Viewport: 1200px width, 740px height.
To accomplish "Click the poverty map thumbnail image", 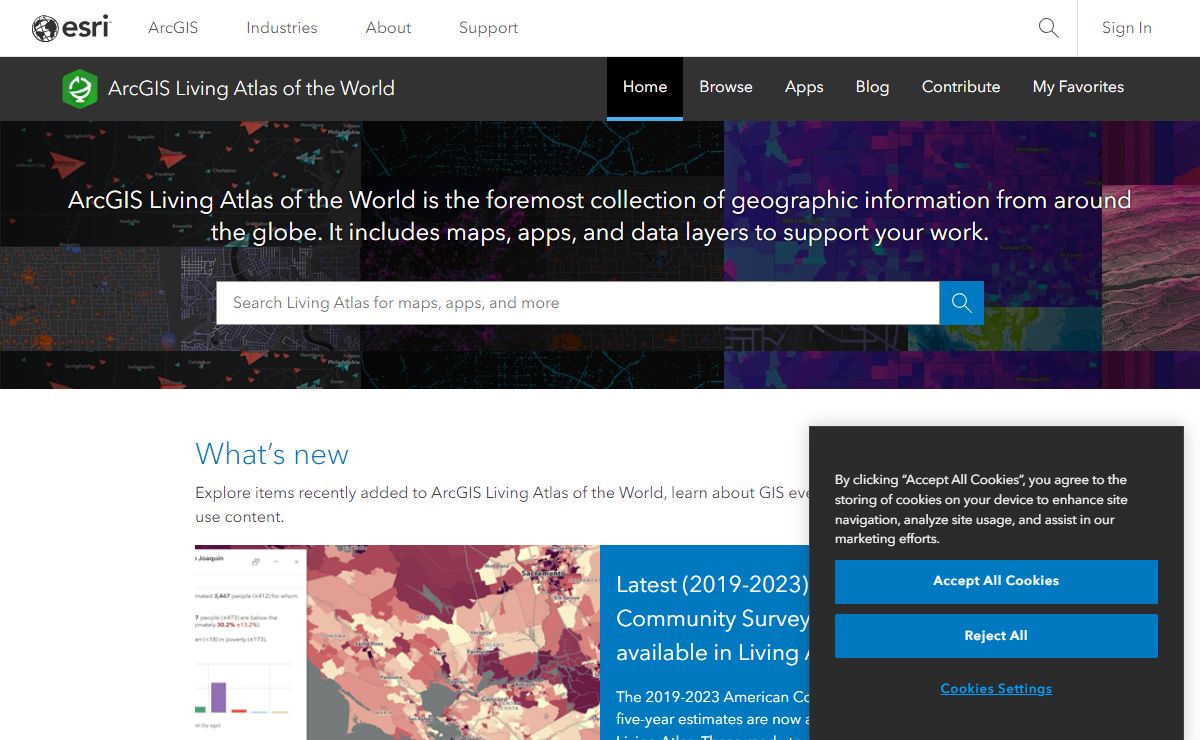I will pos(397,642).
